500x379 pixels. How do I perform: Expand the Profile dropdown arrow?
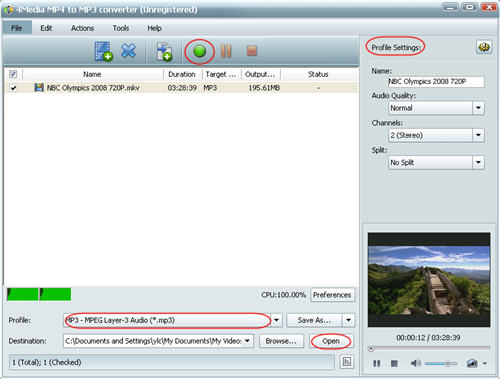pos(277,320)
